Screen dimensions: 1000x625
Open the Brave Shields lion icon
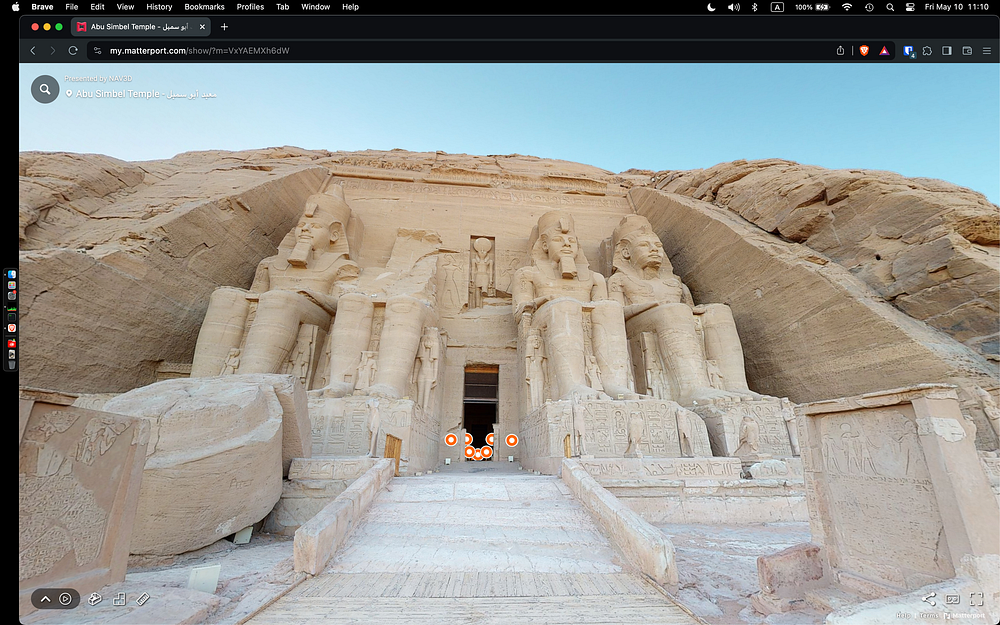click(864, 50)
